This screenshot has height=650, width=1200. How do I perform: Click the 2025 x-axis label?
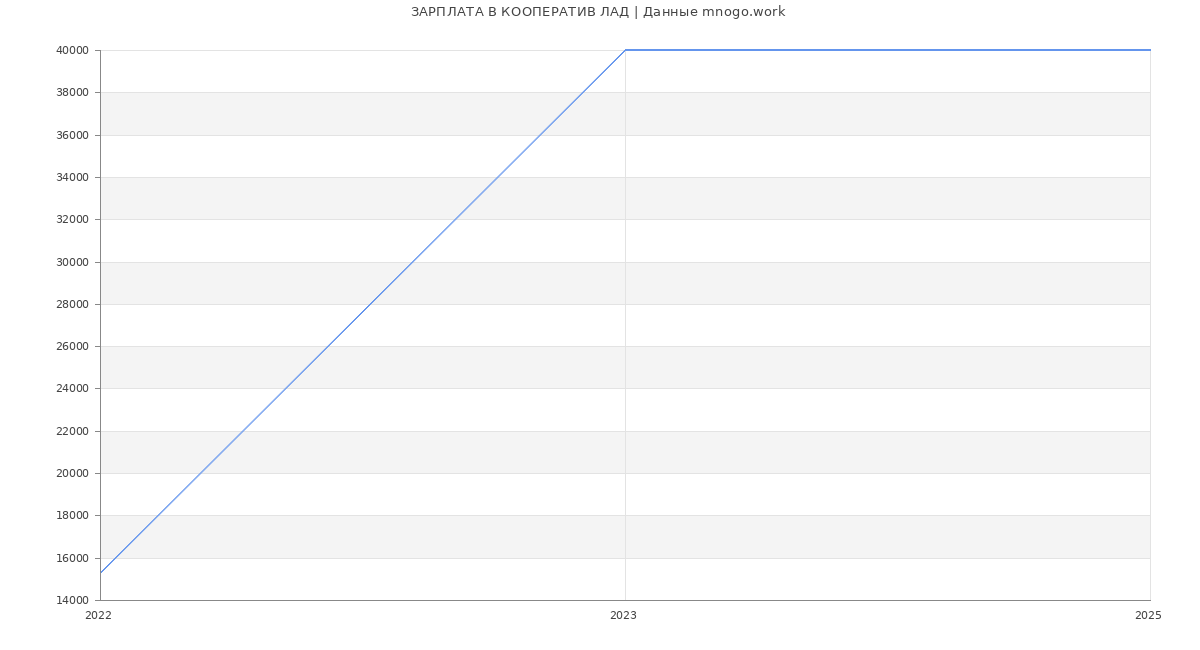(1148, 616)
